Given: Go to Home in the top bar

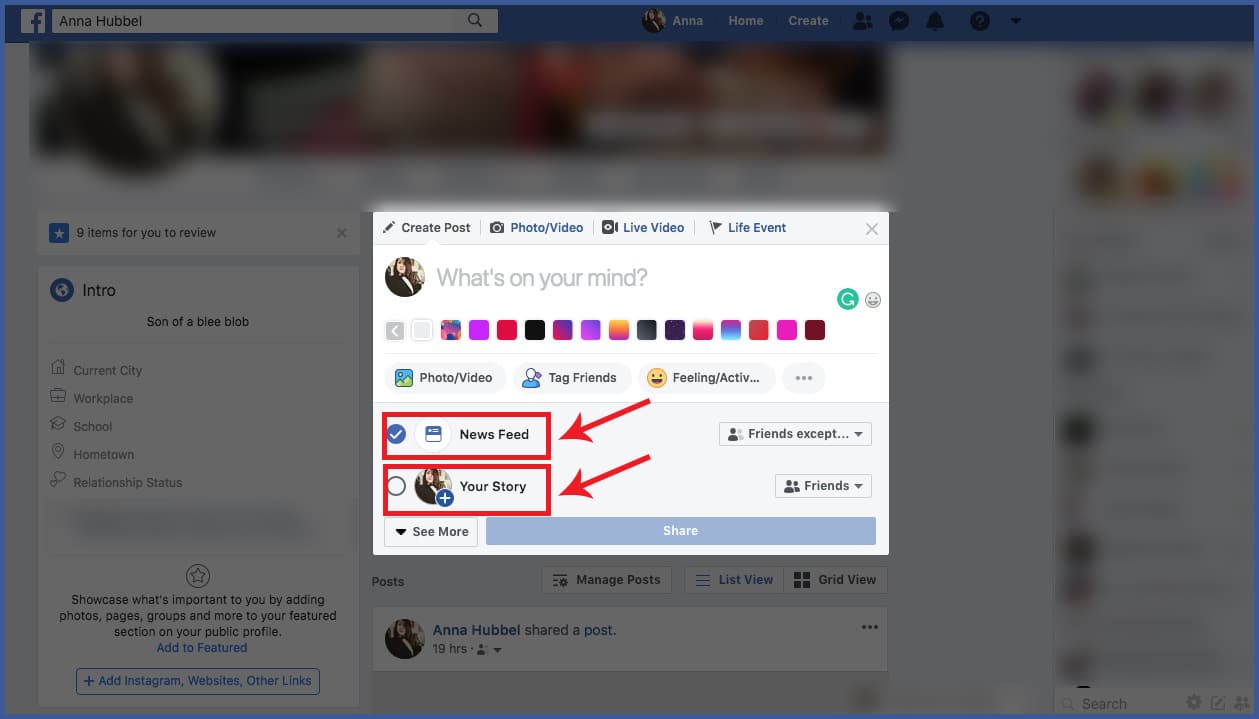Looking at the screenshot, I should (x=746, y=20).
